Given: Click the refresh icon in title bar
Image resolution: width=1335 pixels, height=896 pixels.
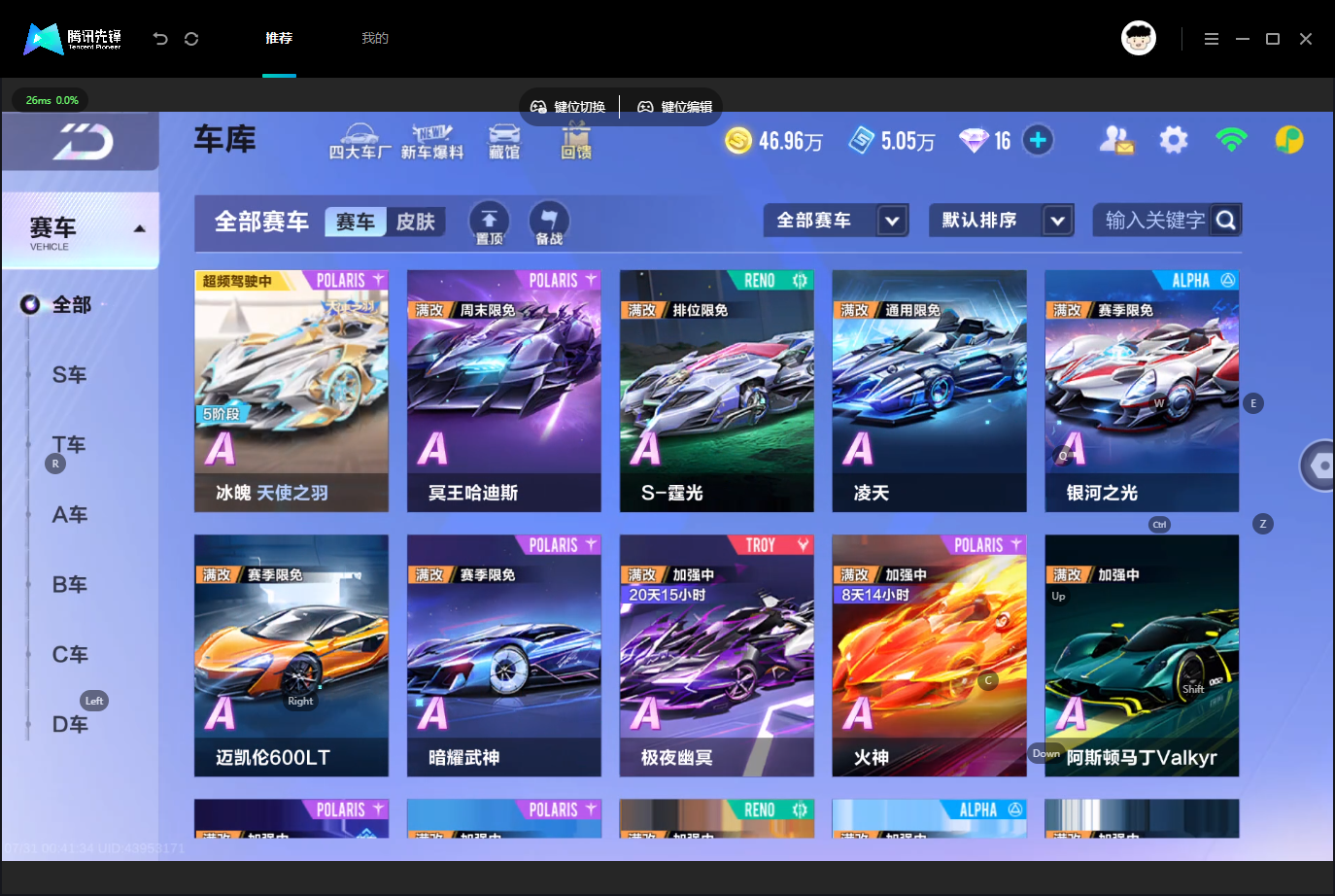Looking at the screenshot, I should point(191,39).
